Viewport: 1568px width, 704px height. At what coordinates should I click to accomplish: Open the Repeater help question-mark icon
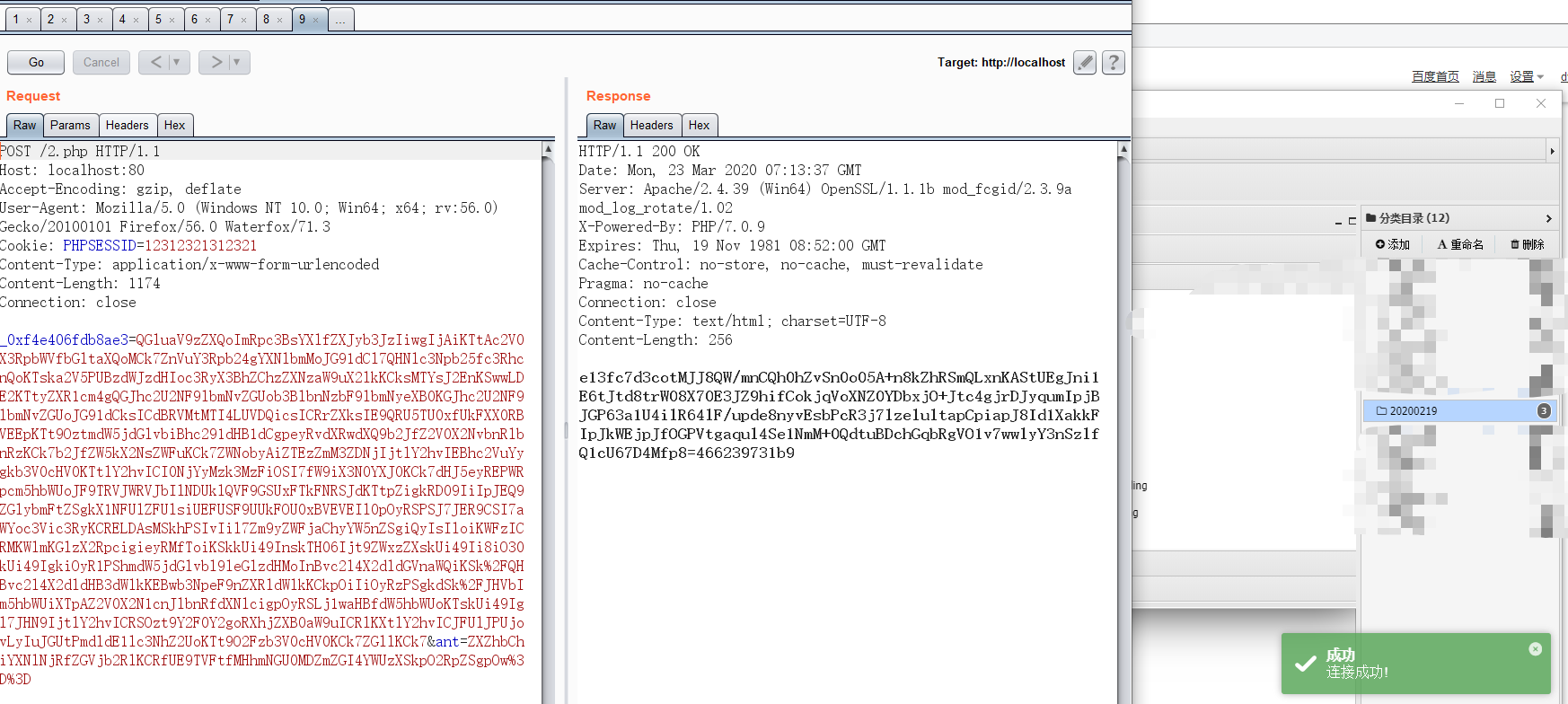point(1114,62)
